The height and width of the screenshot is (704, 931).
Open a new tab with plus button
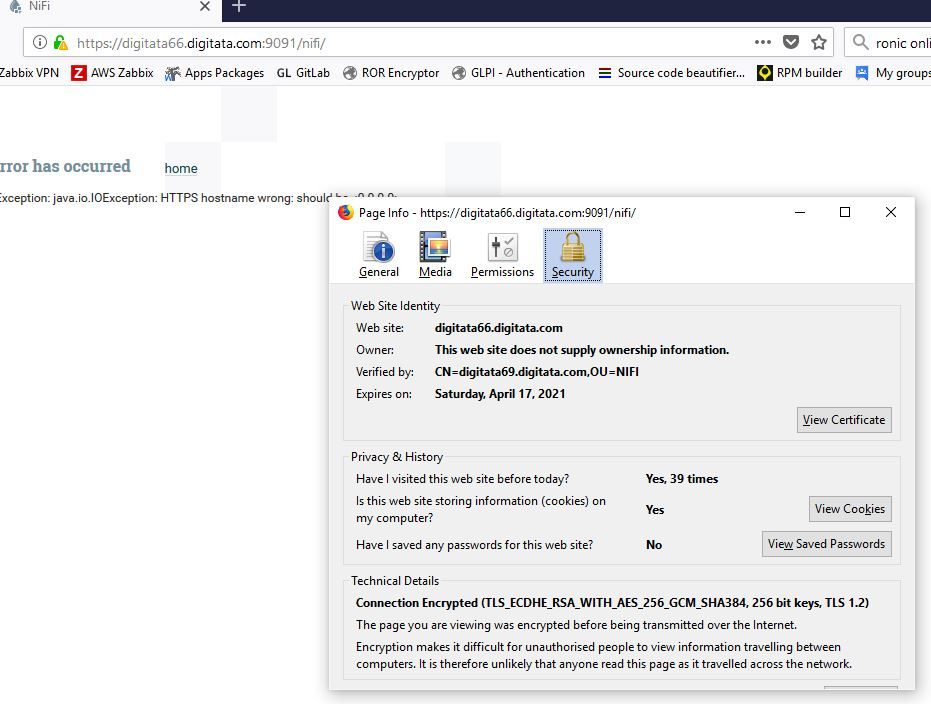point(239,7)
